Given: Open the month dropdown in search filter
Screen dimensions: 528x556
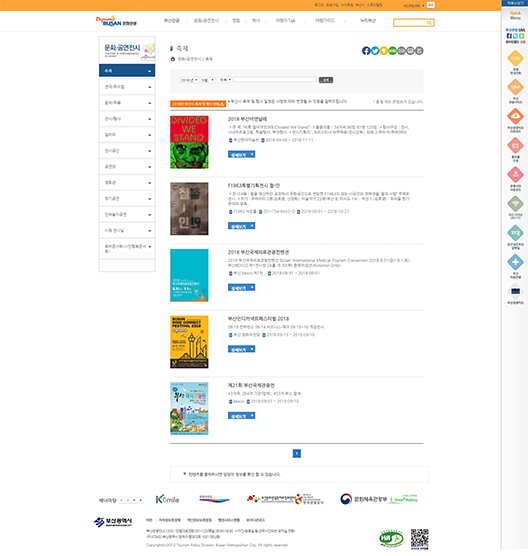Looking at the screenshot, I should 208,80.
